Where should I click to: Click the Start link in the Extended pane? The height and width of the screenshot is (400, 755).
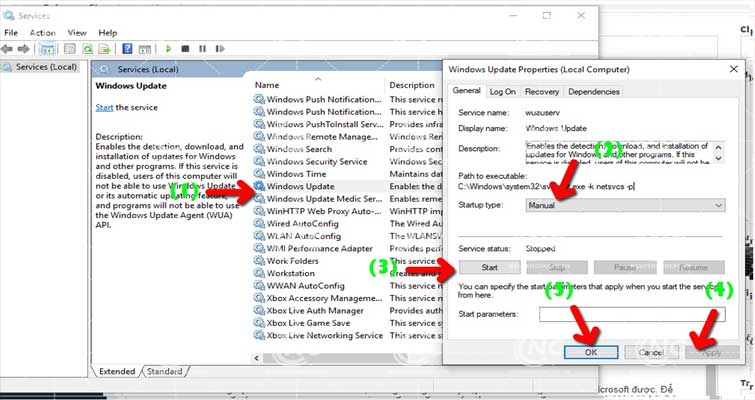click(104, 107)
